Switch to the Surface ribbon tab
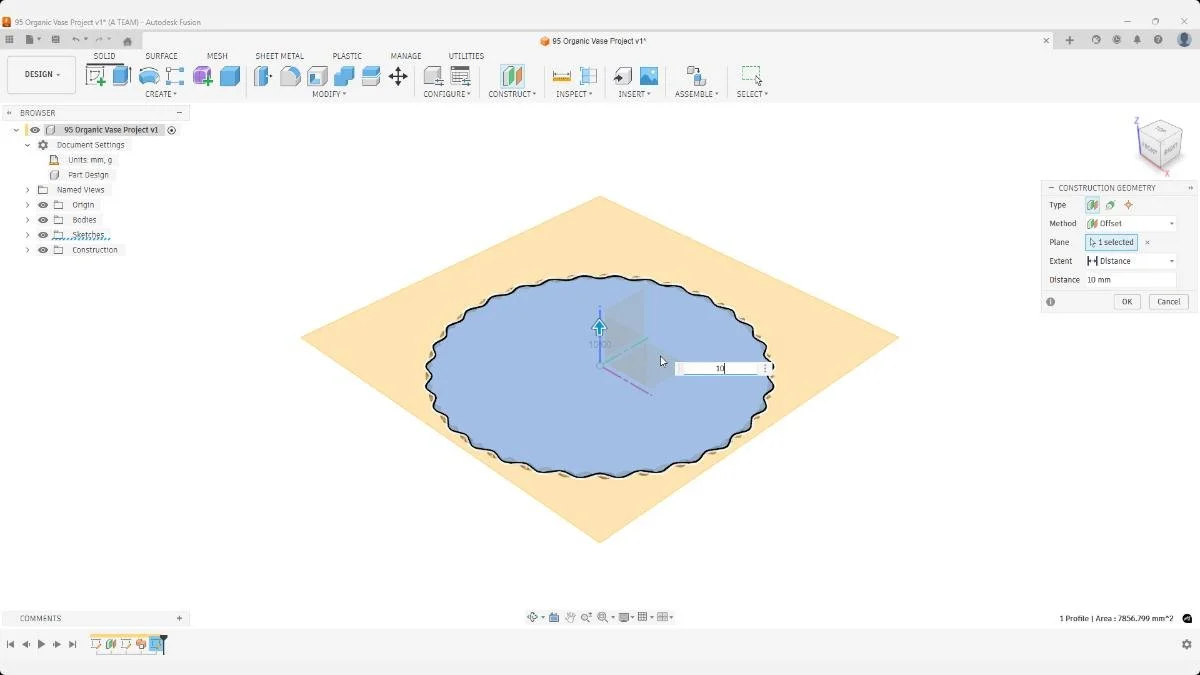The image size is (1200, 675). point(162,56)
